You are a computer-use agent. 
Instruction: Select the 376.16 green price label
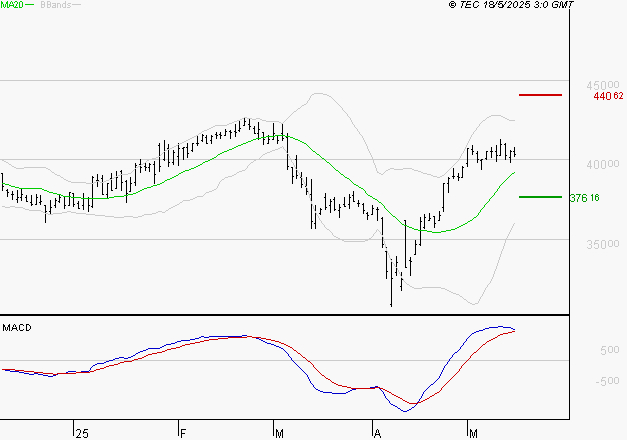click(584, 198)
